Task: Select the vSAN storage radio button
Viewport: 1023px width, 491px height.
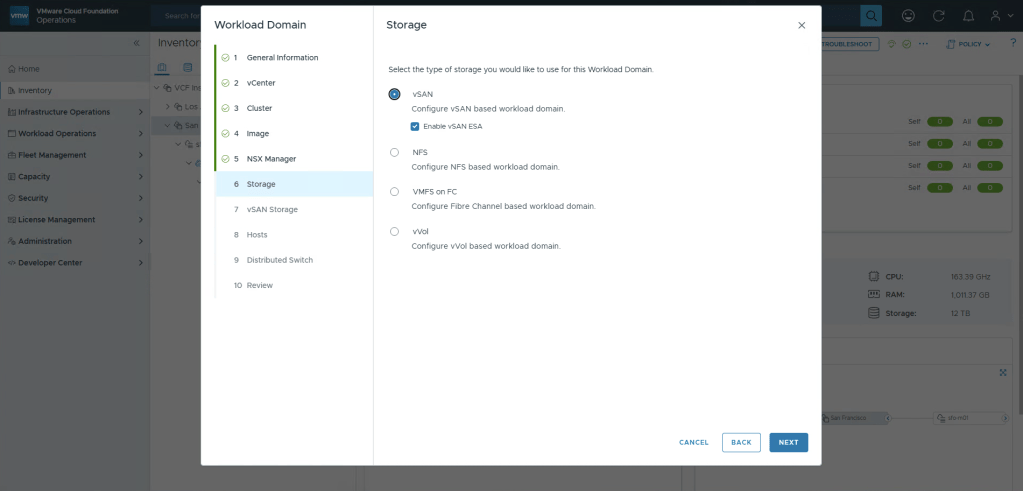Action: tap(394, 94)
